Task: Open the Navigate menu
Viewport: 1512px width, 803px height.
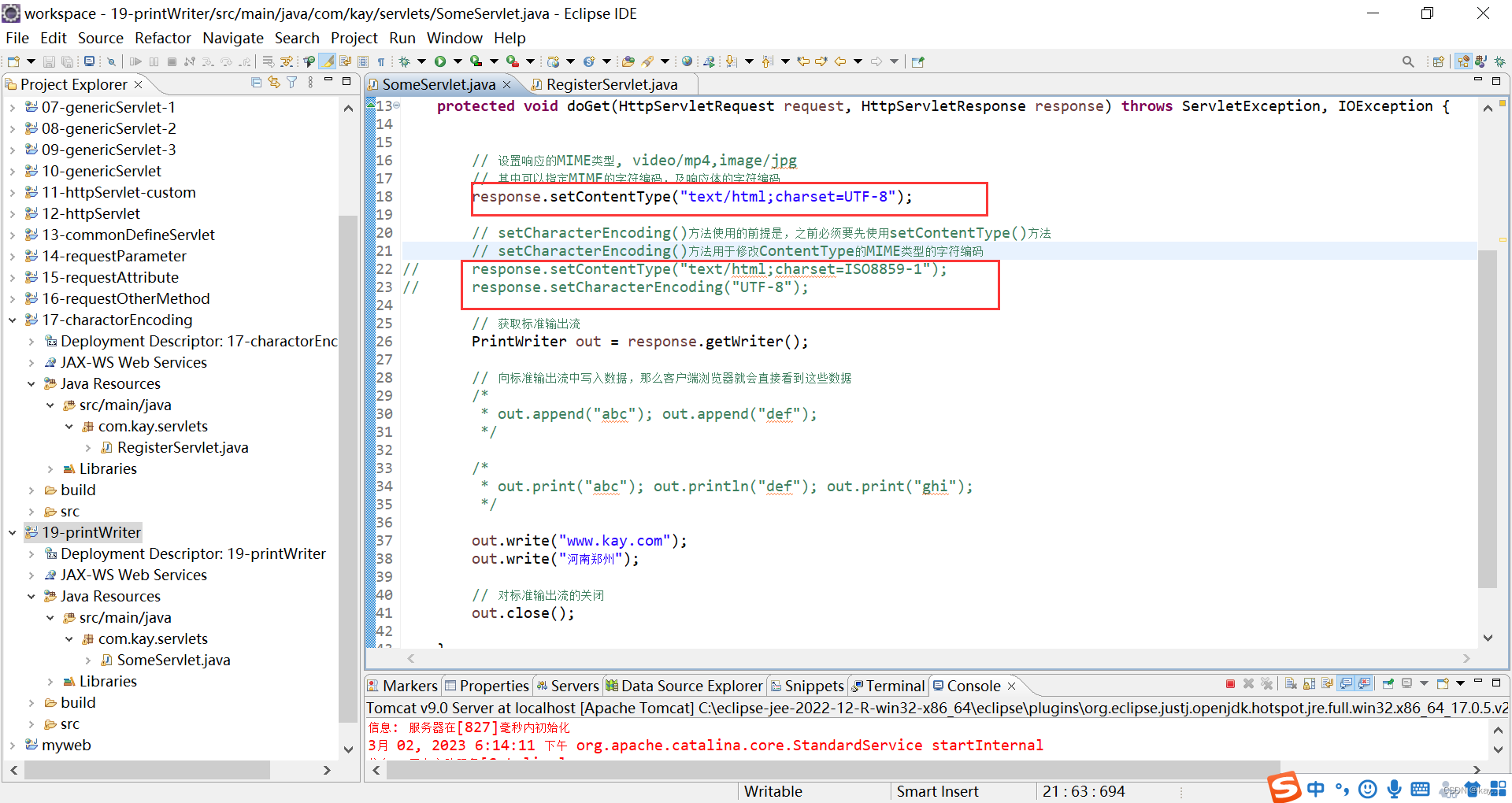Action: point(233,38)
